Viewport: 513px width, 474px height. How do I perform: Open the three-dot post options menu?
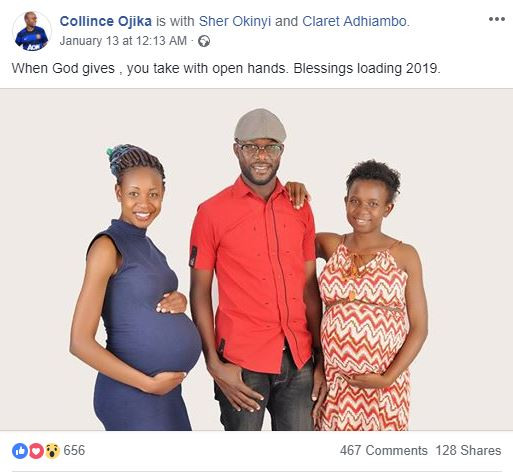(496, 19)
